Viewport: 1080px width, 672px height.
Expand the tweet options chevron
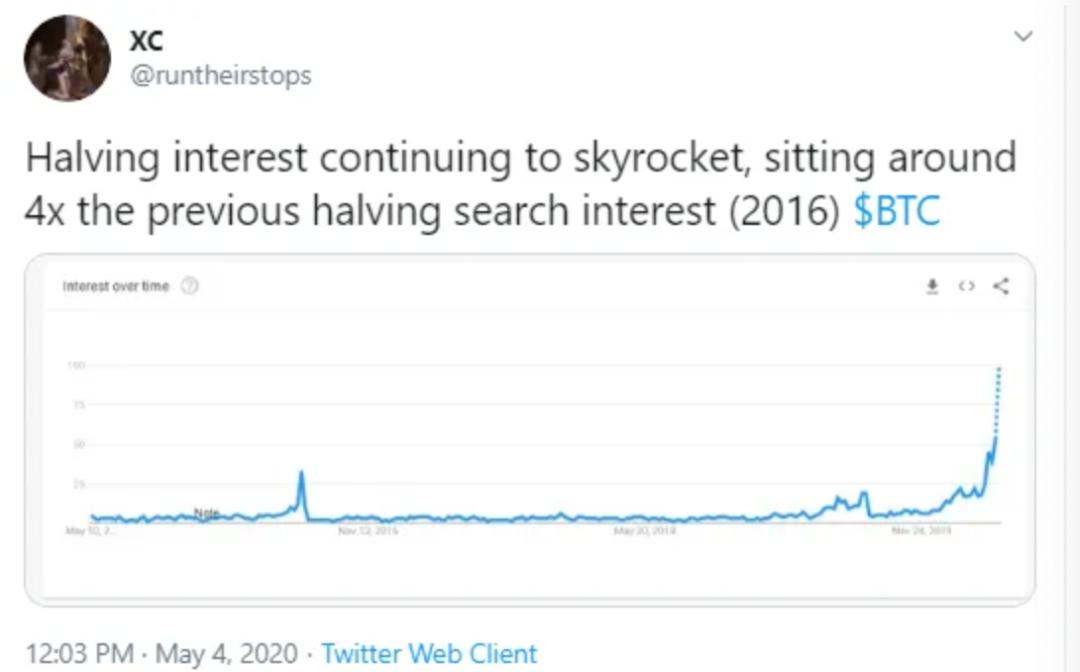pyautogui.click(x=1023, y=37)
